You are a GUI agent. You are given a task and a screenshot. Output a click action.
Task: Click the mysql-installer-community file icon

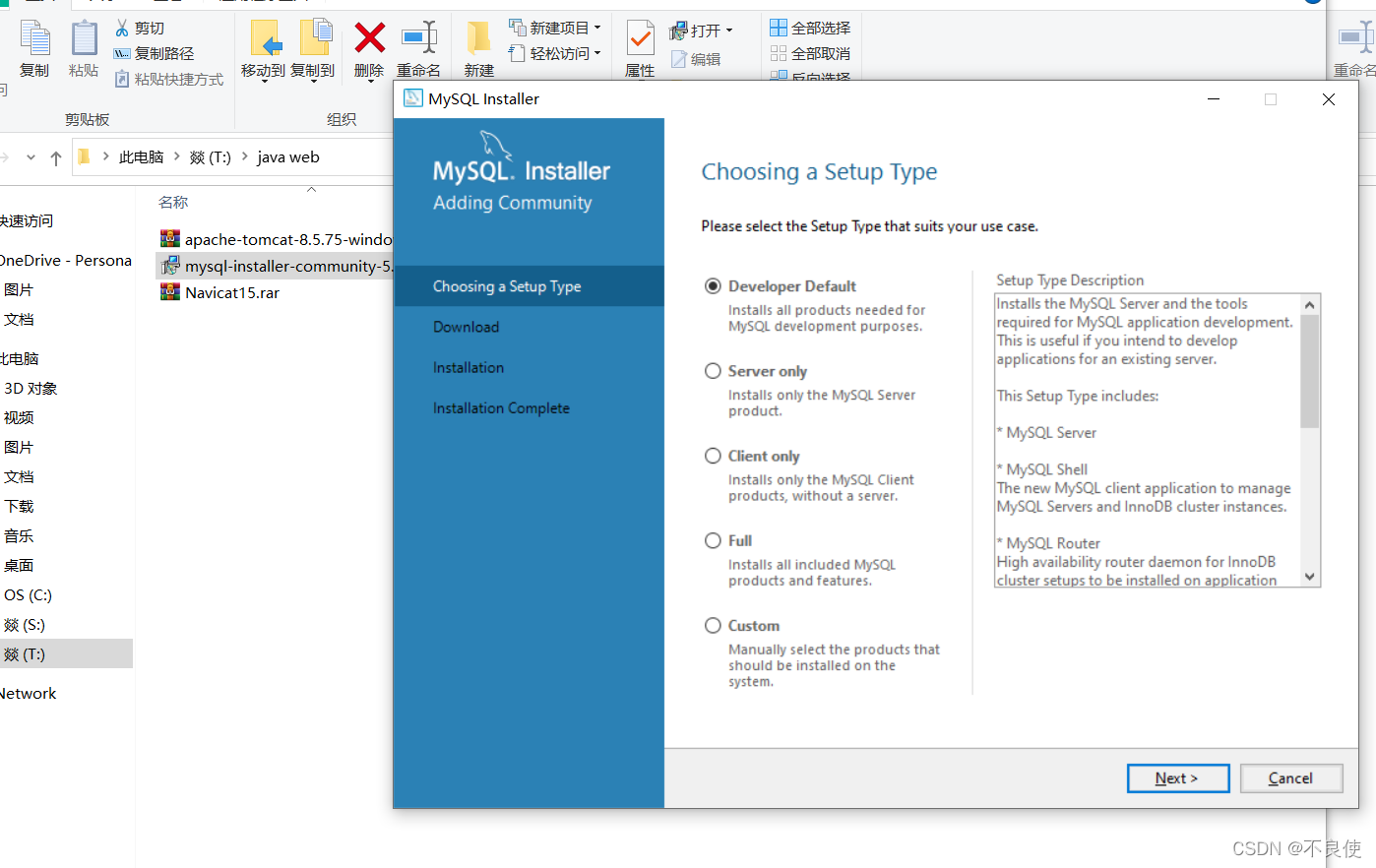170,266
